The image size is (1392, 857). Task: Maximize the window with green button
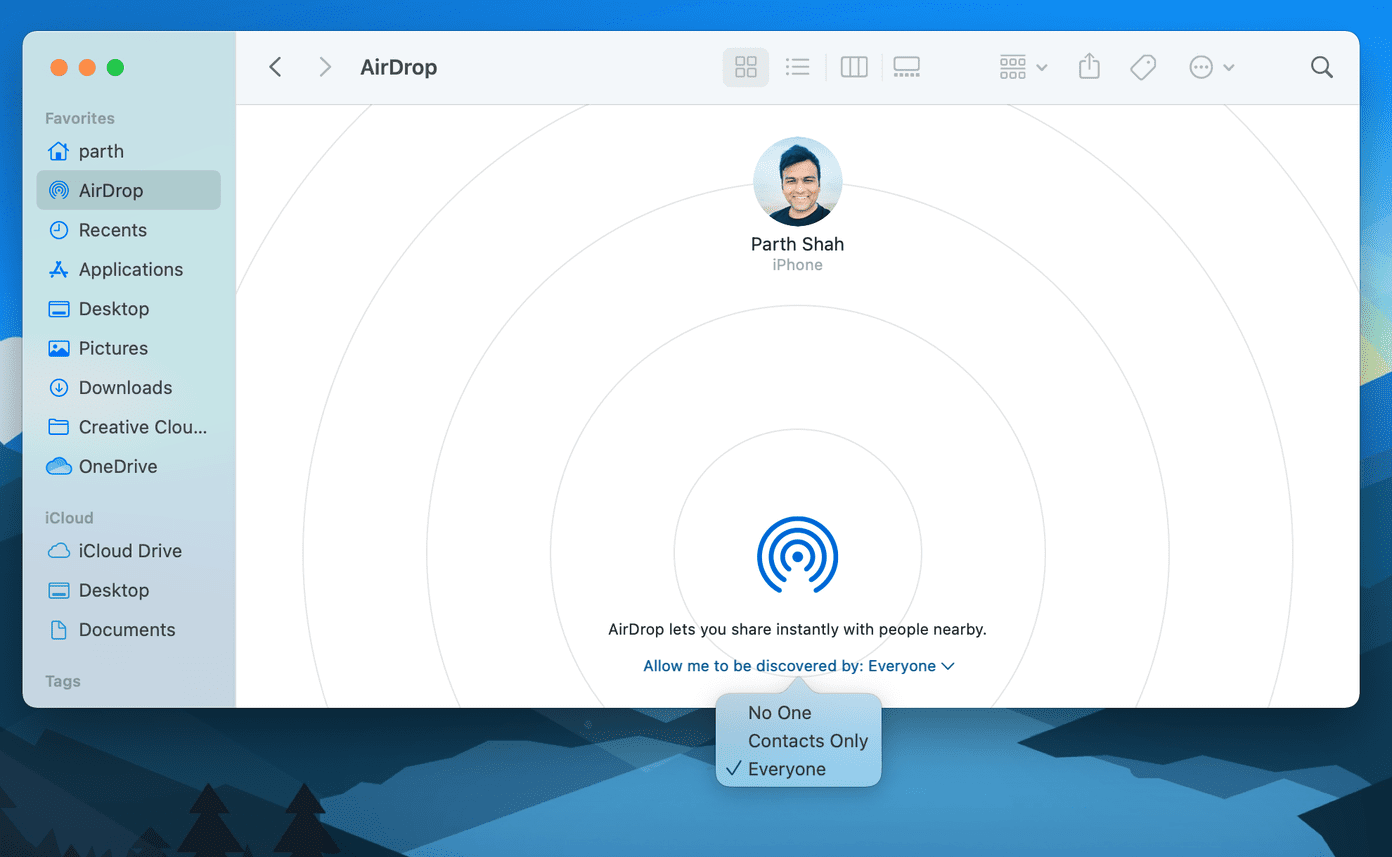coord(115,67)
